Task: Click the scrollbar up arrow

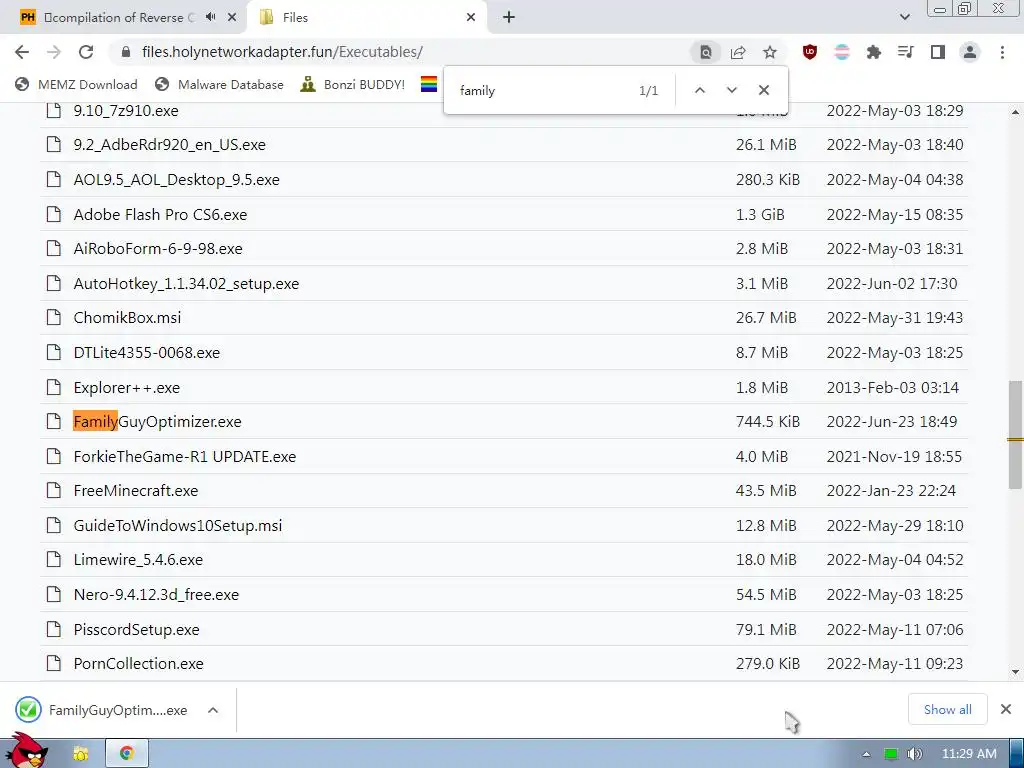Action: coord(1015,112)
